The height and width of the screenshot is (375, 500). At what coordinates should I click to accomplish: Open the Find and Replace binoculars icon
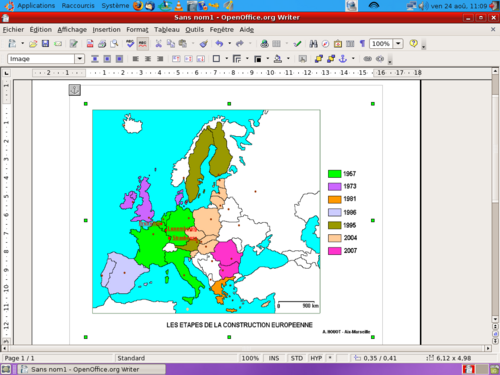tap(313, 44)
